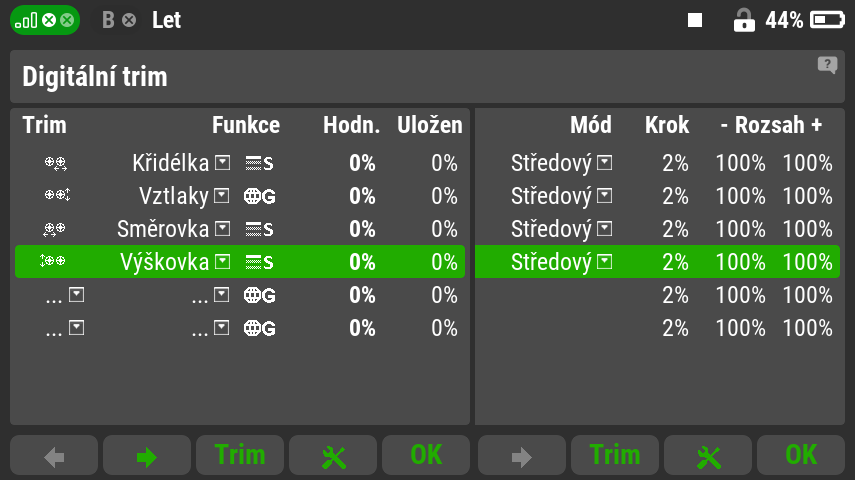Select the Let flight mode label

(167, 20)
